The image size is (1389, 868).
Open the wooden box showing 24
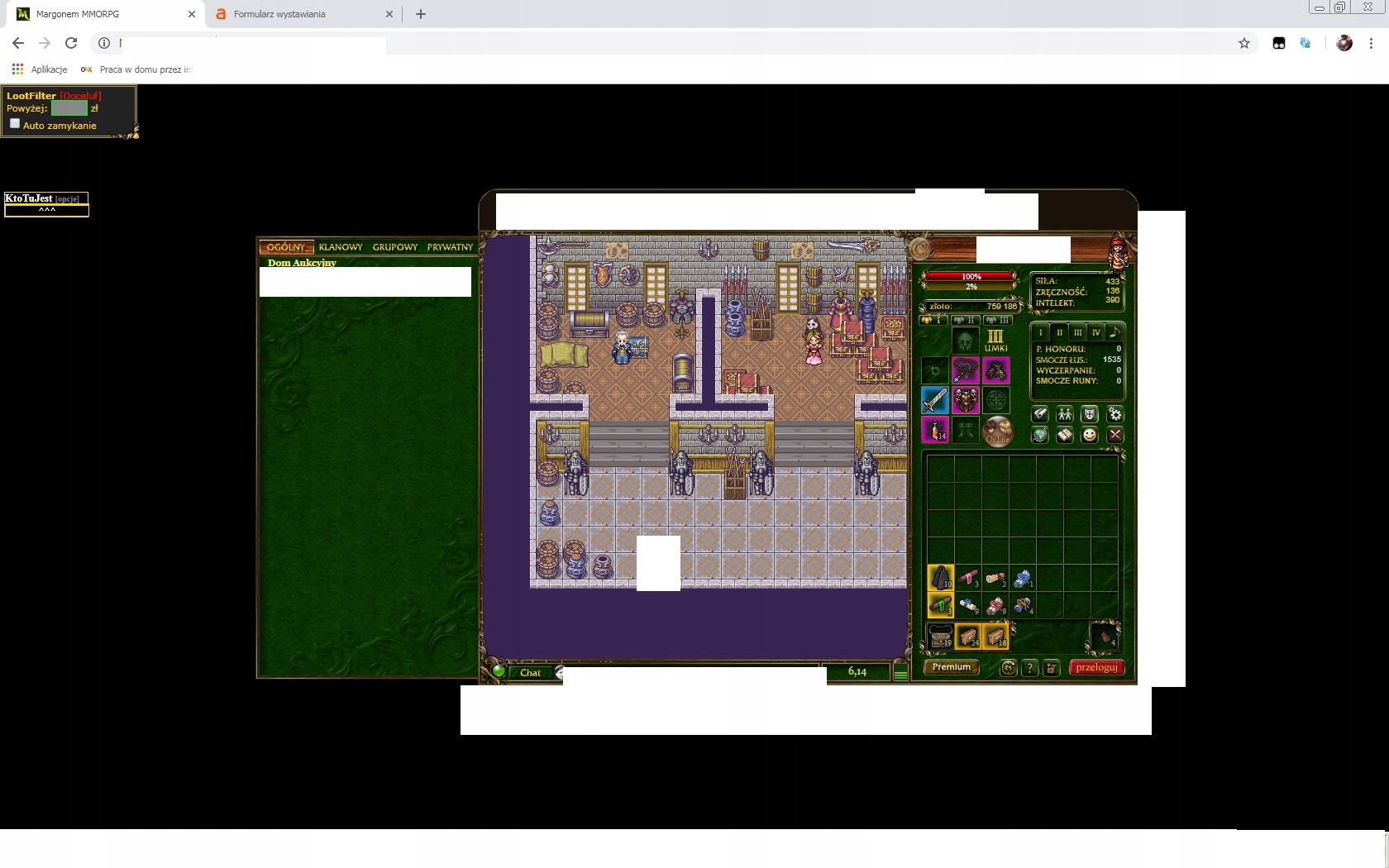pyautogui.click(x=968, y=636)
